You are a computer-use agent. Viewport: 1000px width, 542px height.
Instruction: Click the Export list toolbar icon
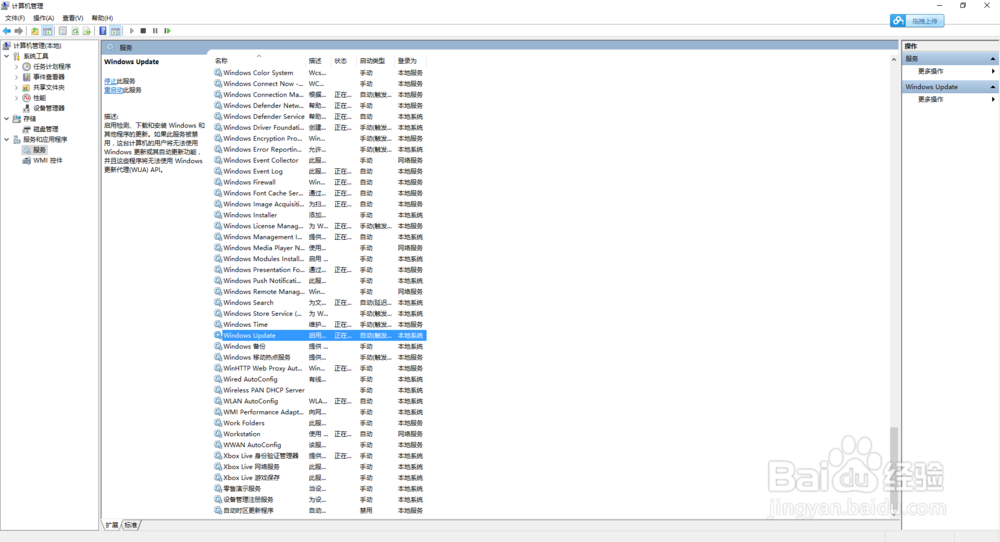[87, 31]
